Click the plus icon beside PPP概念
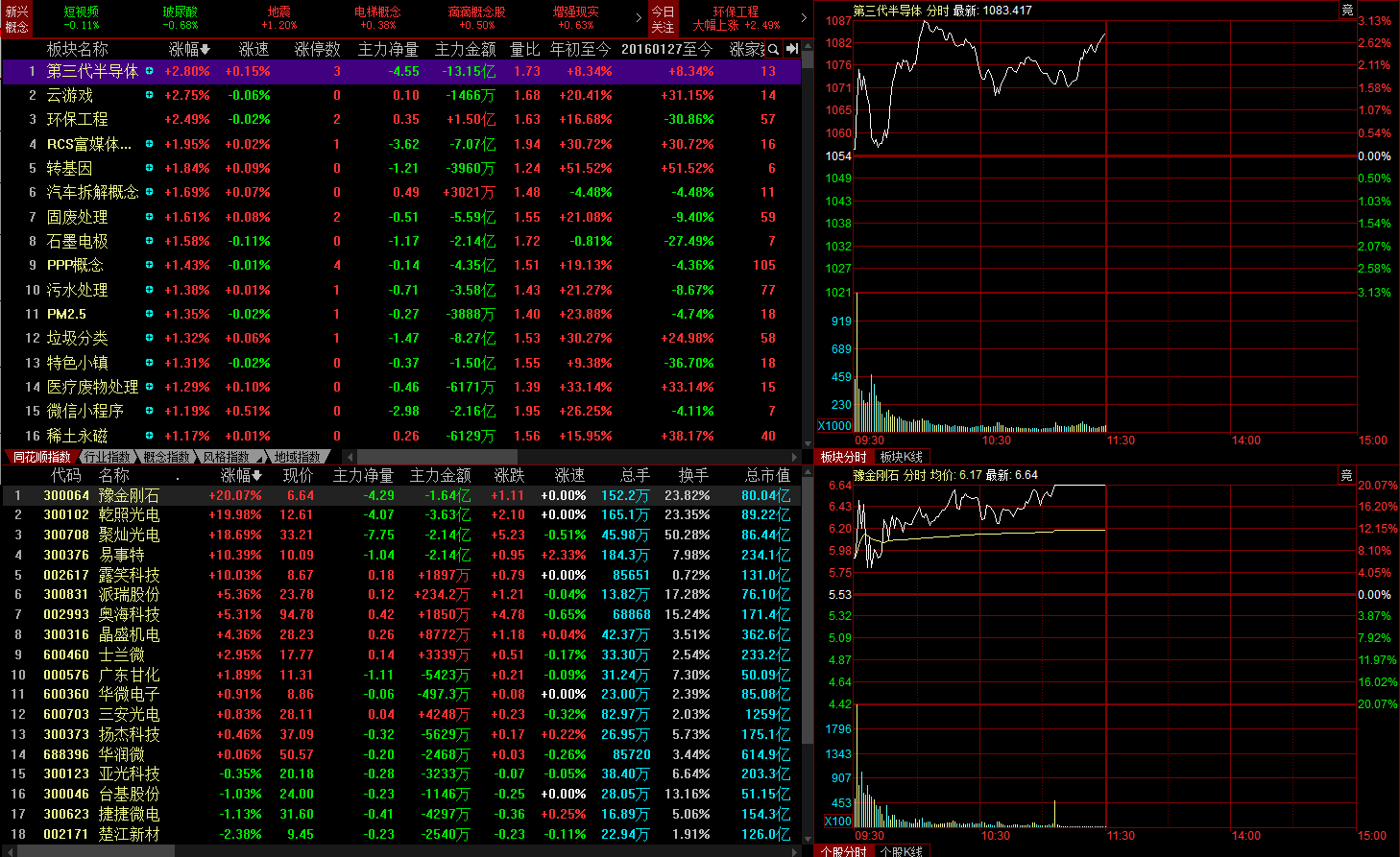Screen dimensions: 1400x857 tap(149, 265)
